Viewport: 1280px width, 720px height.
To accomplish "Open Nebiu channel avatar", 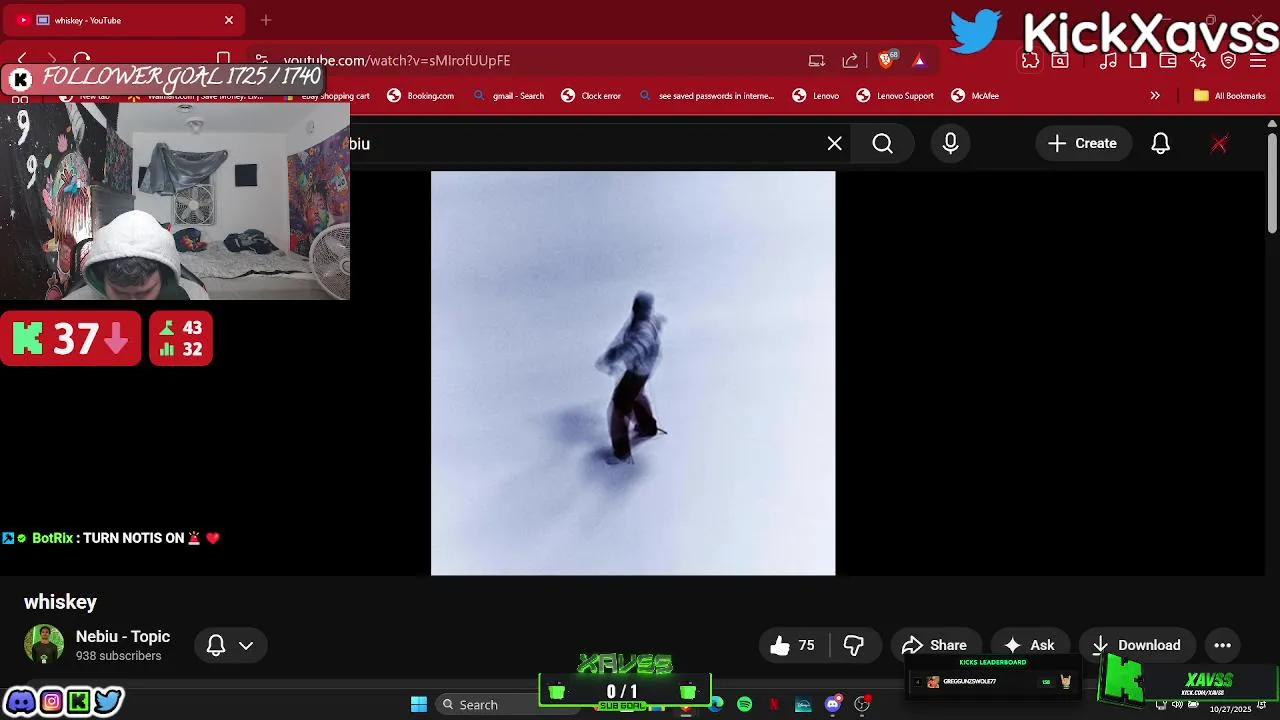I will [44, 645].
